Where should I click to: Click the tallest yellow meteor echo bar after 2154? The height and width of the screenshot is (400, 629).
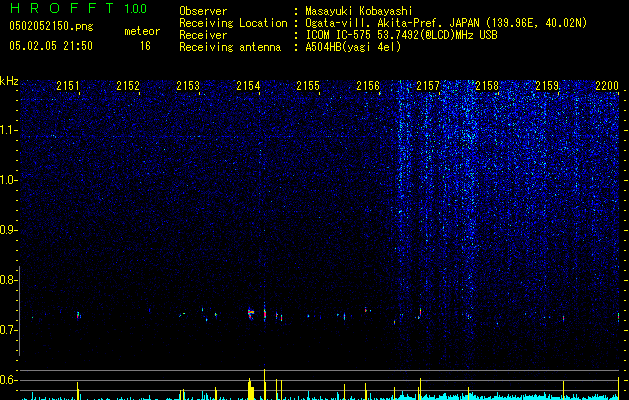click(x=264, y=384)
